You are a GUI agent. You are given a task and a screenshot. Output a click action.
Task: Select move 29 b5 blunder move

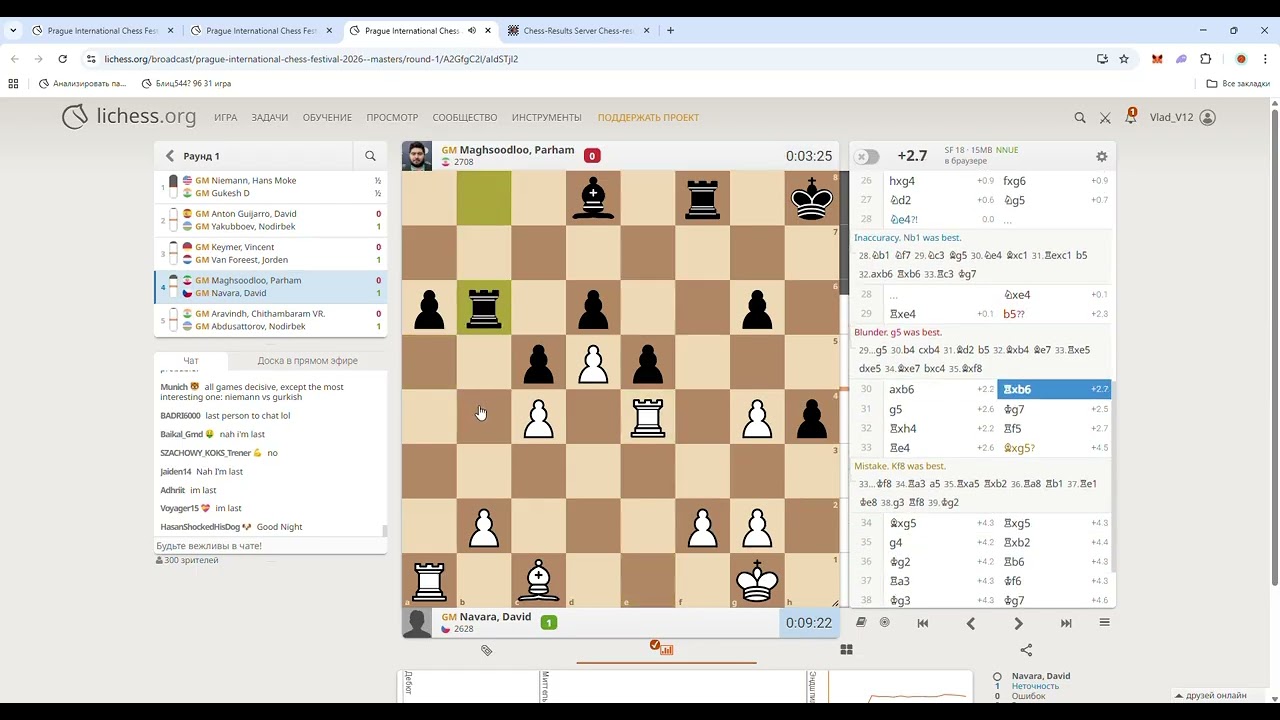(x=1054, y=314)
